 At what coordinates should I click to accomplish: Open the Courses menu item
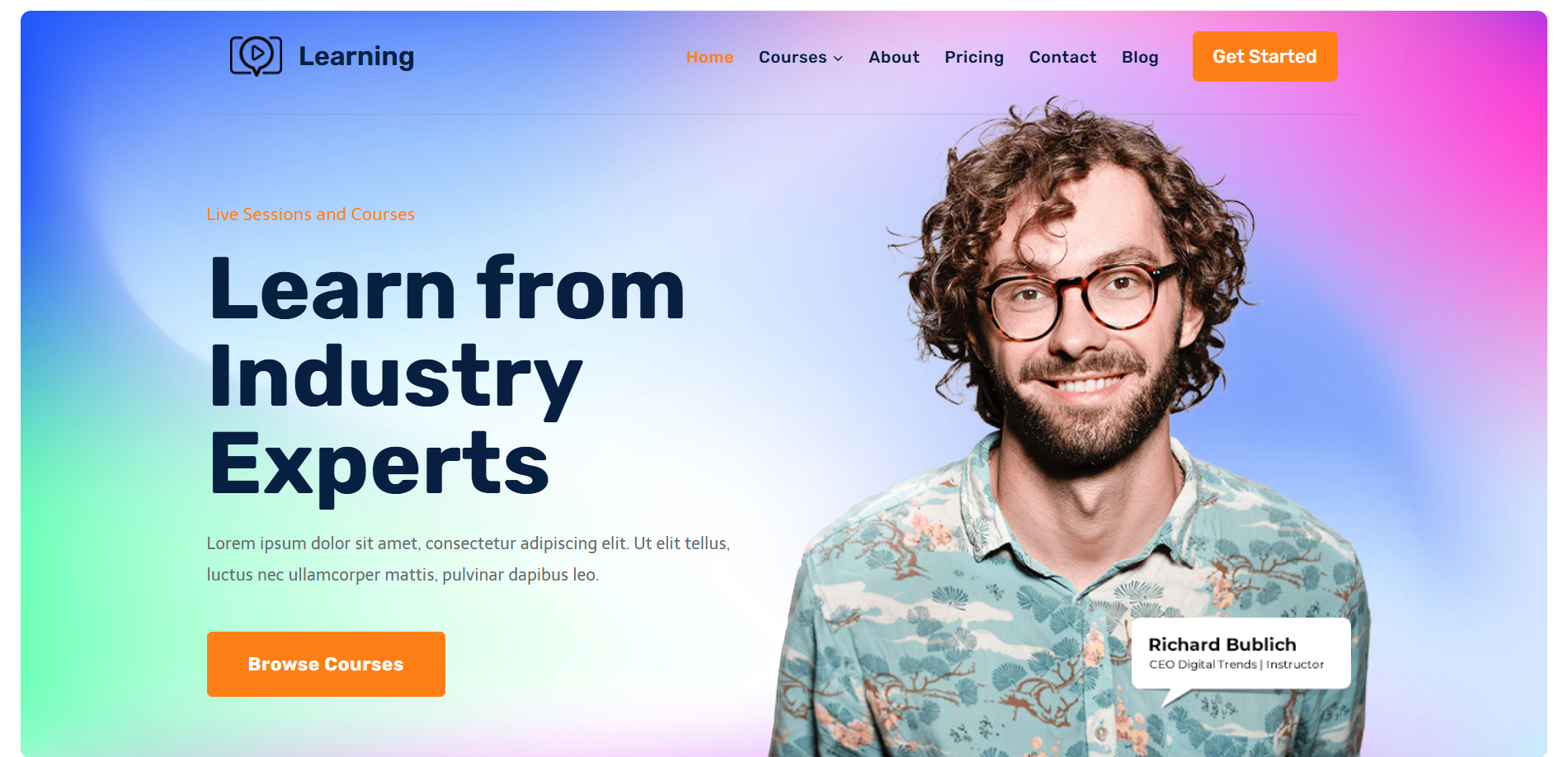click(793, 57)
